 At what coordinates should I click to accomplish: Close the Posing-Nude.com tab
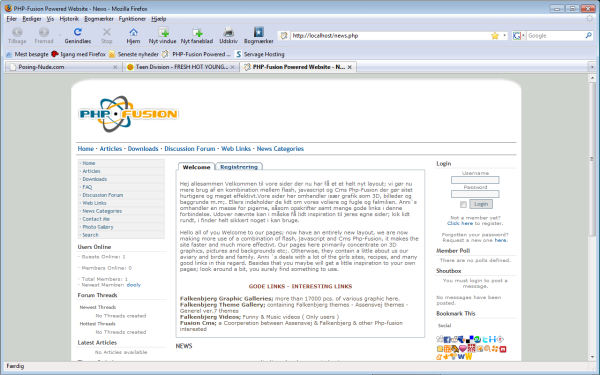click(115, 67)
